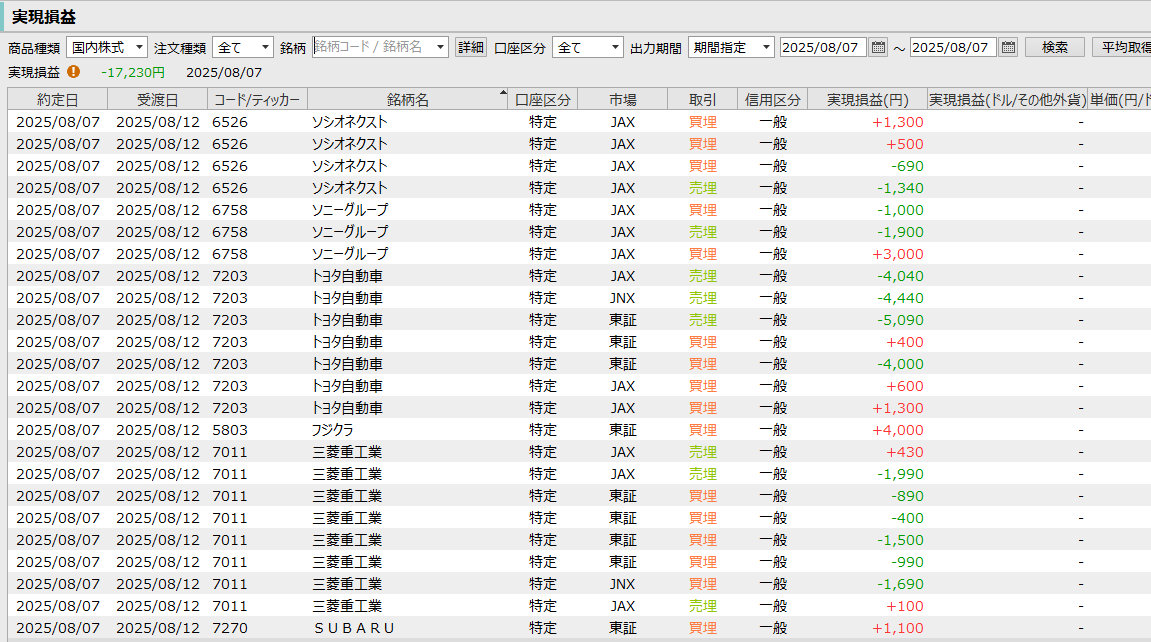
Task: Click the orange warning icon beside 実現損益
Action: [x=73, y=72]
